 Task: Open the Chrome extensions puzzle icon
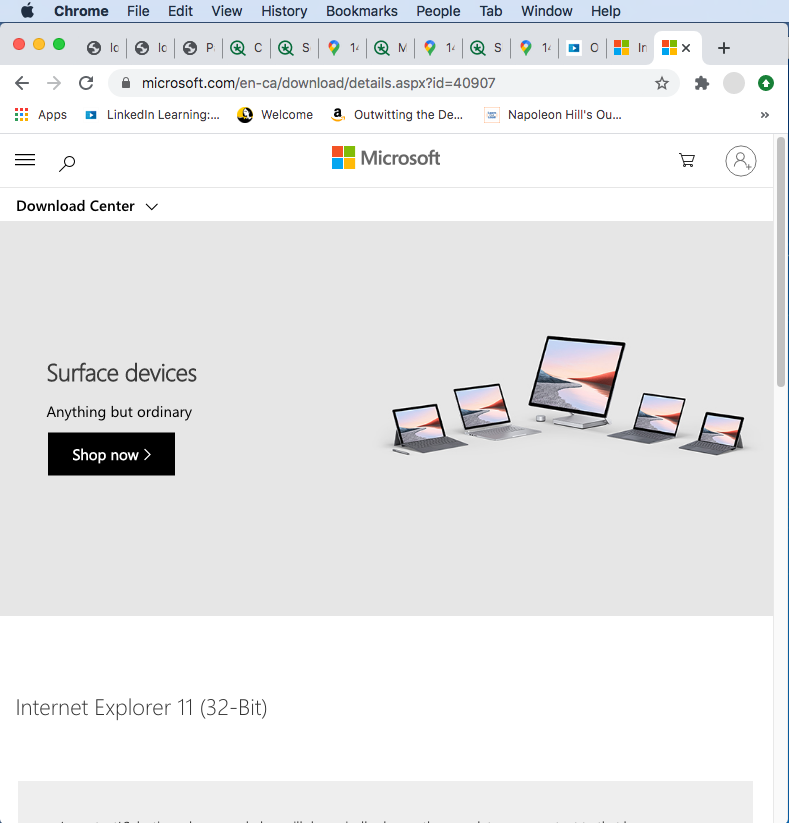[x=702, y=83]
